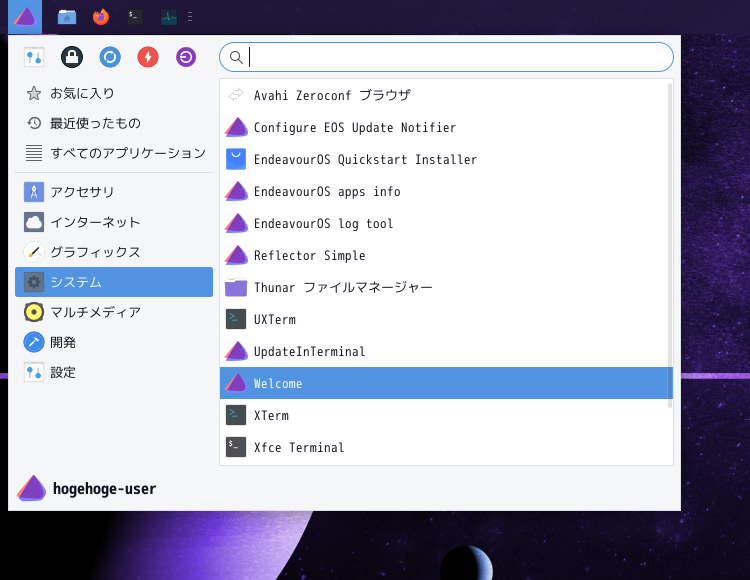
Task: Launch XTerm entry
Action: tap(446, 415)
